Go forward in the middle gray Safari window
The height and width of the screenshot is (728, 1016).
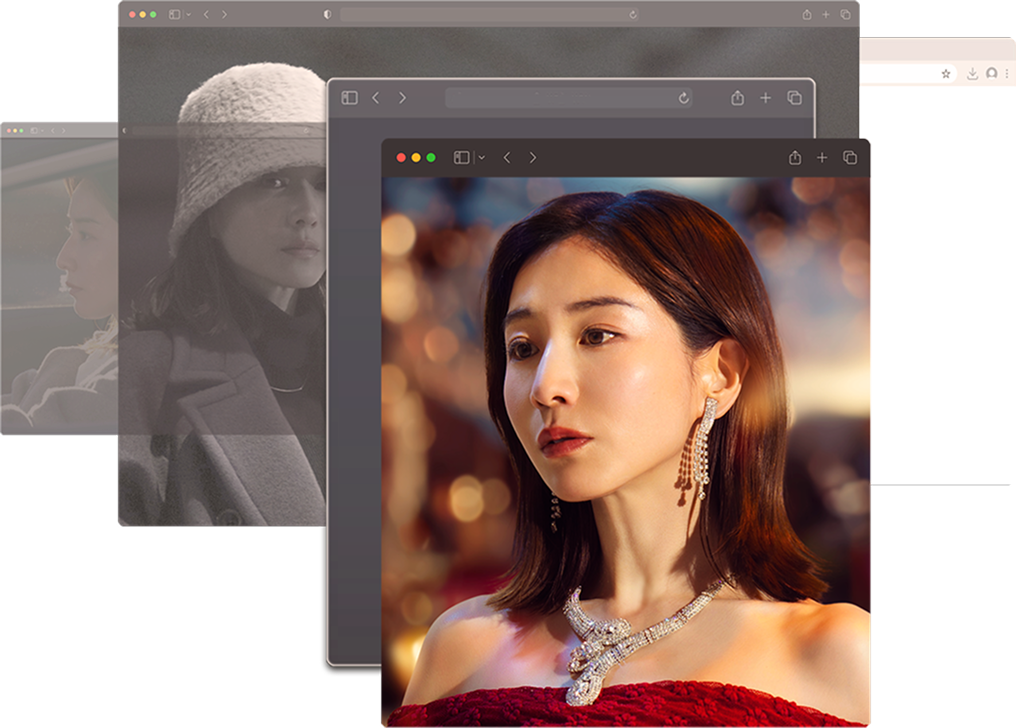402,98
